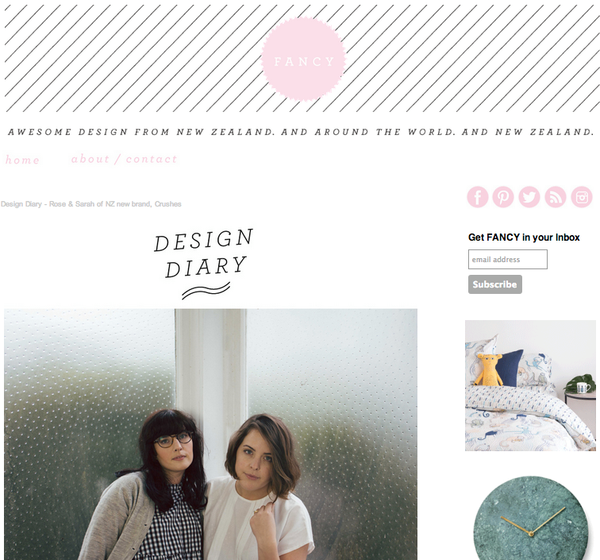This screenshot has height=560, width=600.
Task: Open the Instagram camera icon
Action: pos(582,197)
